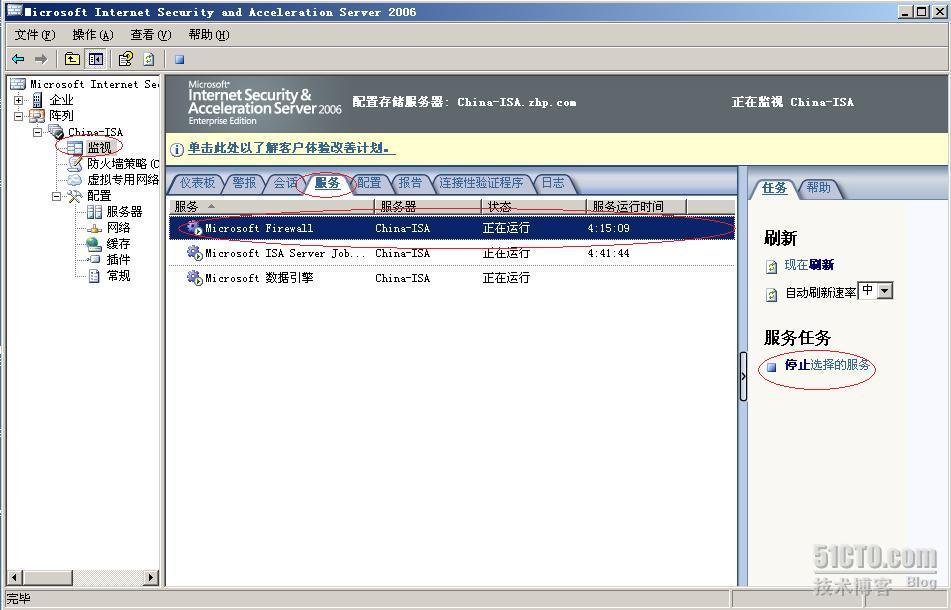
Task: Click the 常规 icon in tree
Action: [94, 276]
